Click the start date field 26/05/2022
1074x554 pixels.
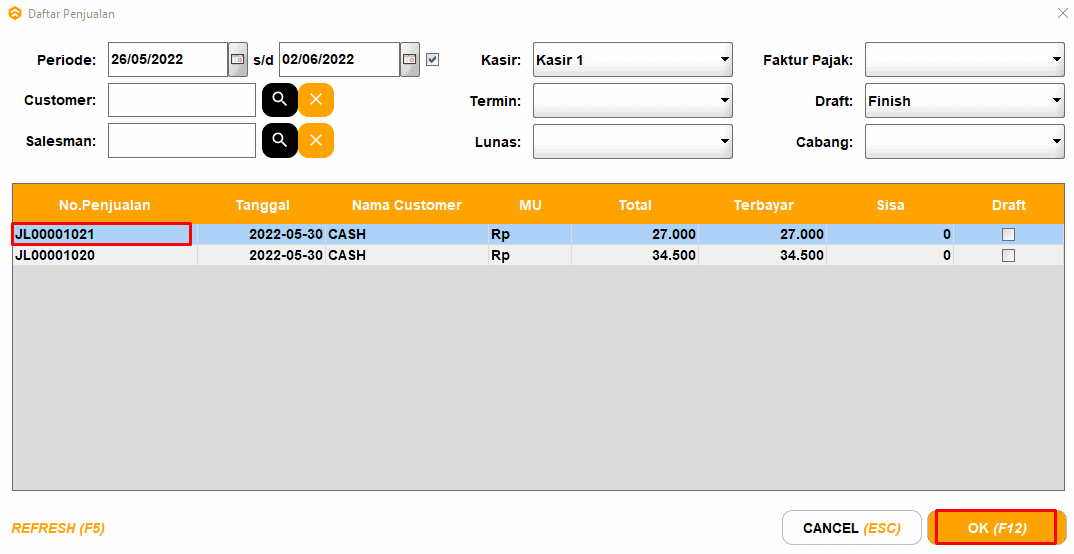pyautogui.click(x=168, y=60)
